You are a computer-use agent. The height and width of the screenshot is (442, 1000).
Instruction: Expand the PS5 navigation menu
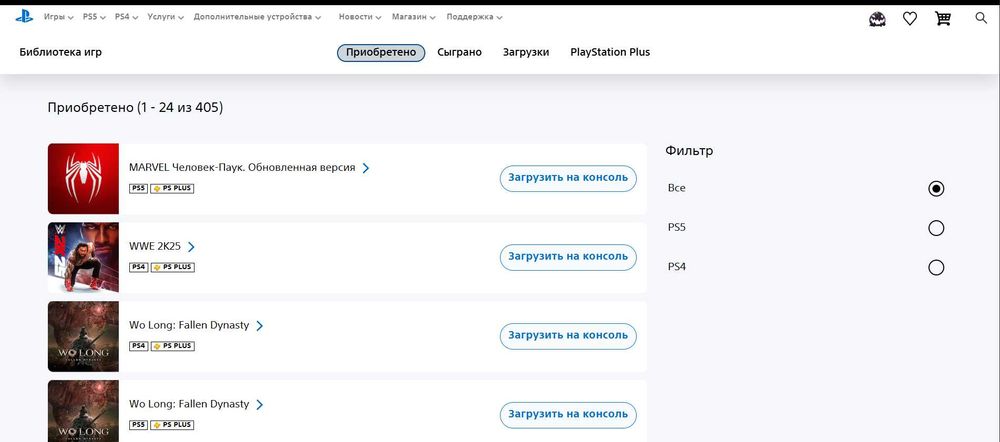tap(94, 17)
